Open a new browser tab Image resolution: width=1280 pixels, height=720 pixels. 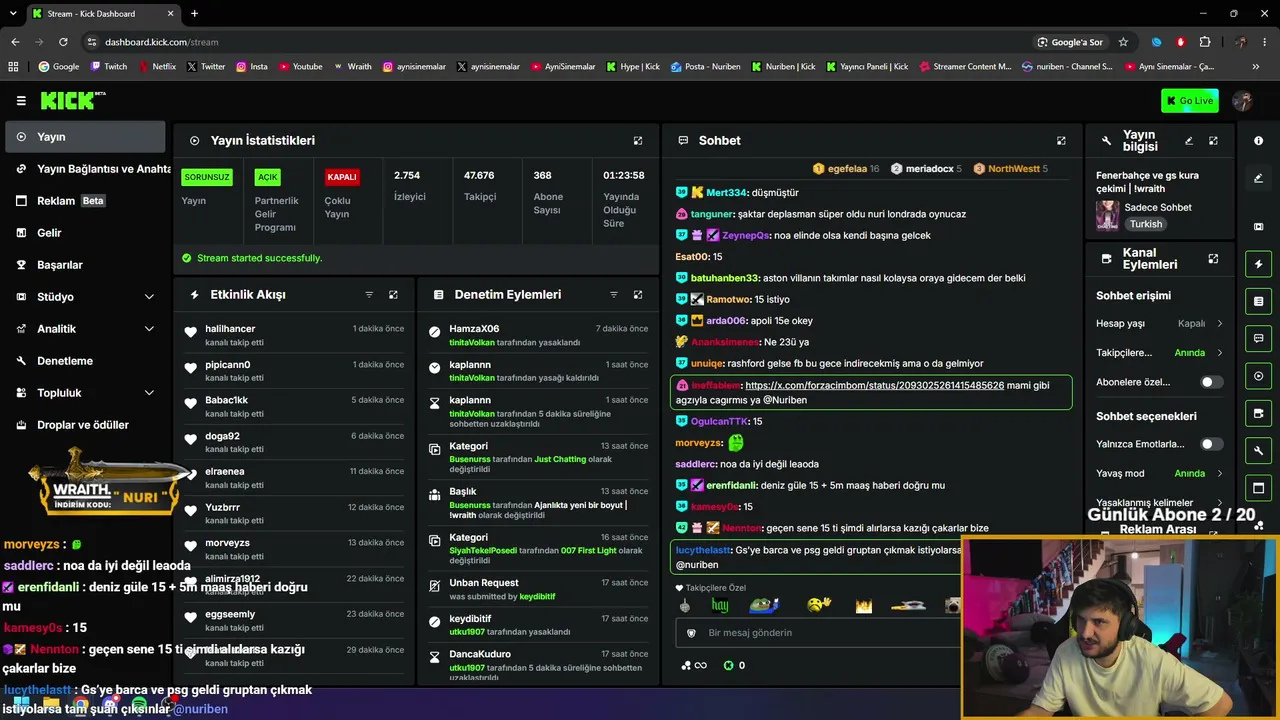click(x=194, y=14)
